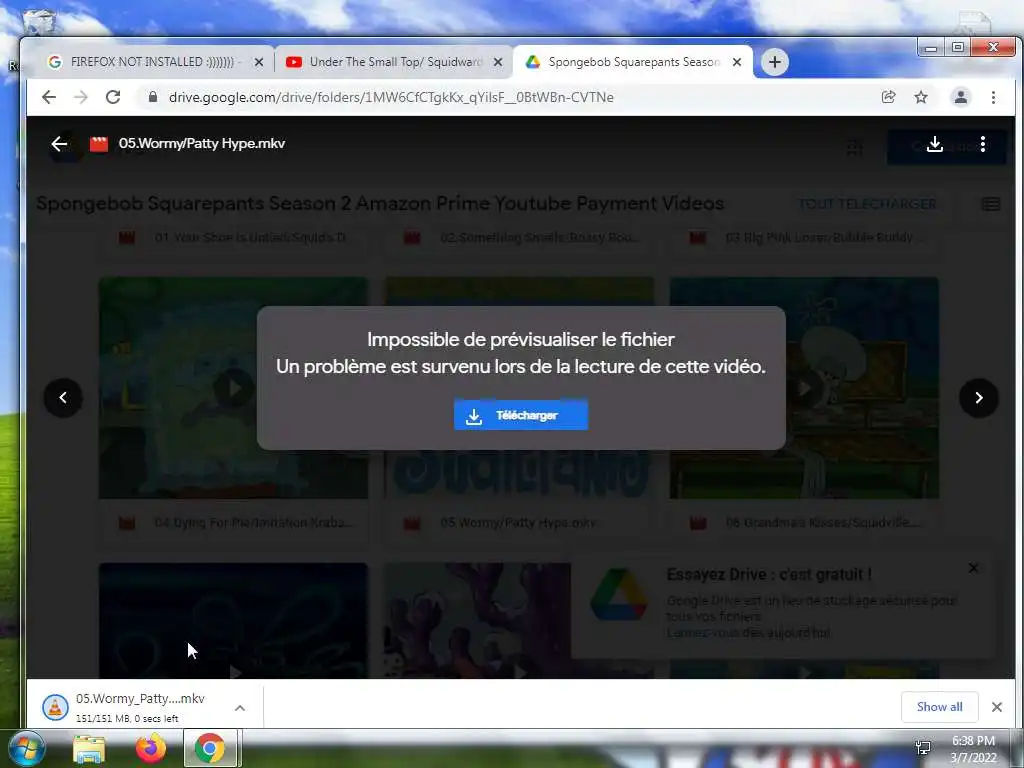This screenshot has height=768, width=1024.
Task: Click Show all downloads button
Action: [x=939, y=707]
